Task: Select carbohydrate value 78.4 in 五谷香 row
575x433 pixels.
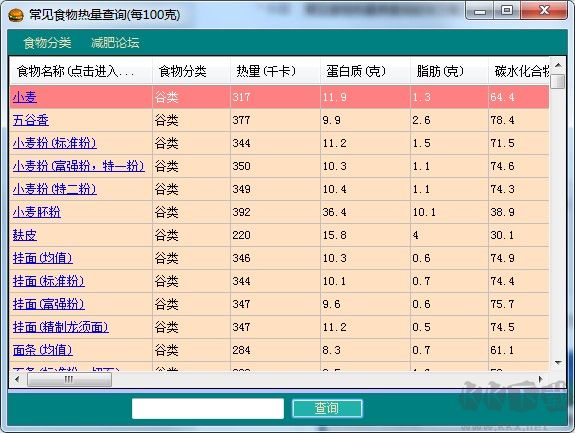Action: coord(502,120)
